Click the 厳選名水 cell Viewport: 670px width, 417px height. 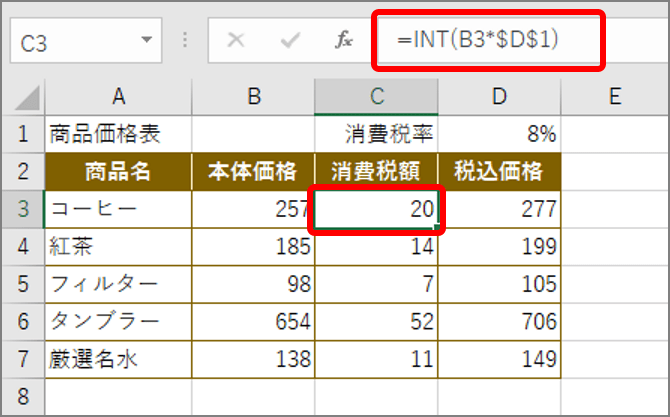click(118, 359)
